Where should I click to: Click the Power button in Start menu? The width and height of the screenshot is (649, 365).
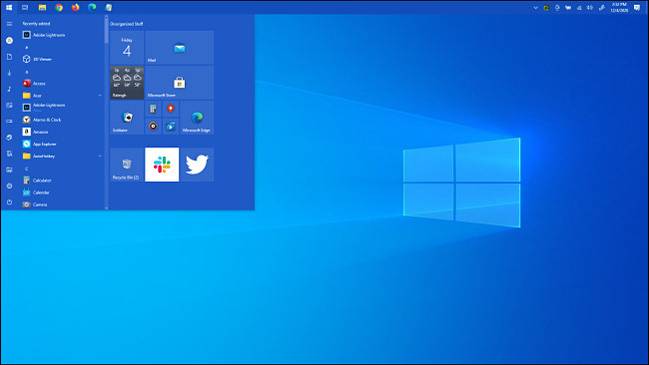[9, 202]
